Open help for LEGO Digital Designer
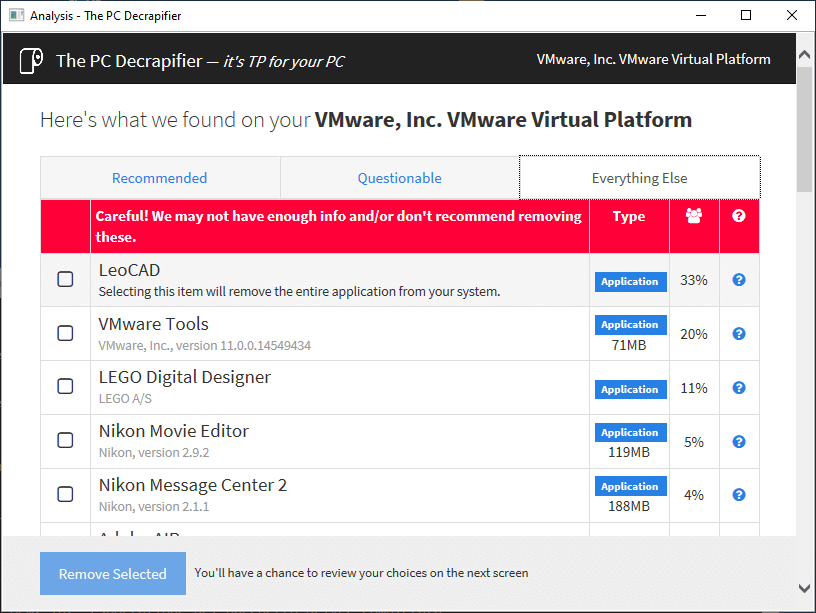 [738, 388]
